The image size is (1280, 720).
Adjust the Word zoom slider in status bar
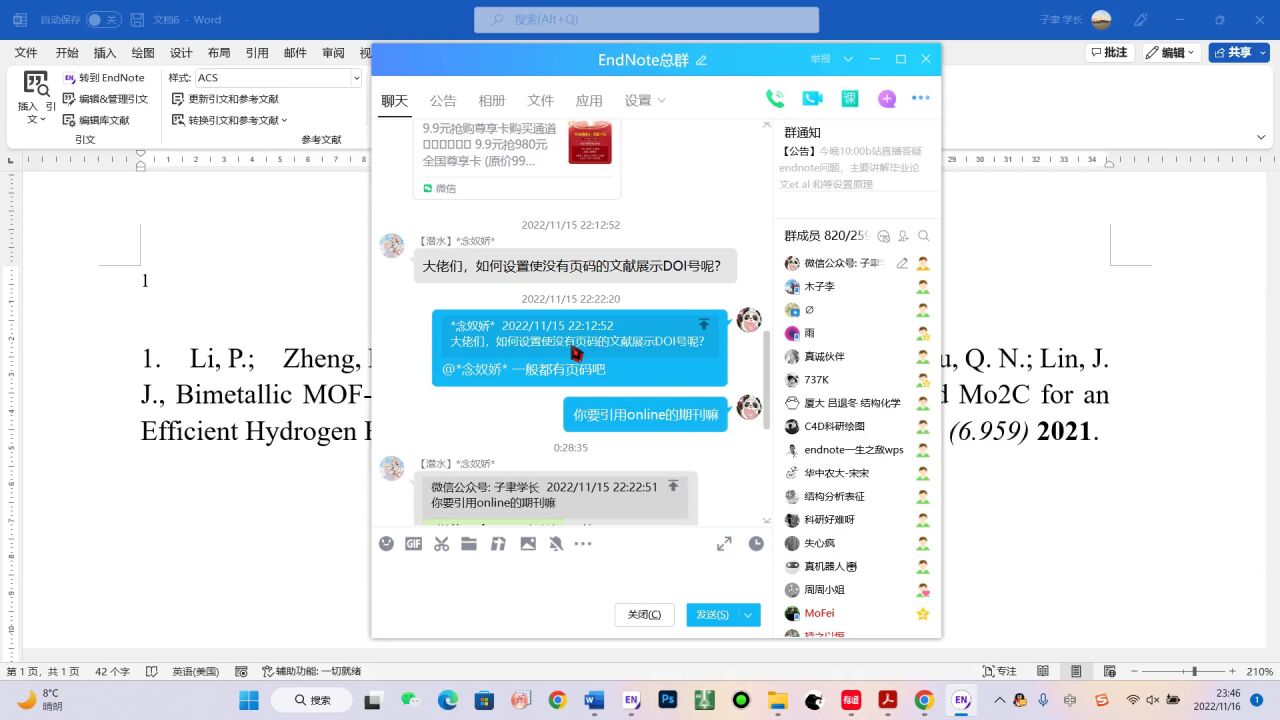click(1192, 672)
